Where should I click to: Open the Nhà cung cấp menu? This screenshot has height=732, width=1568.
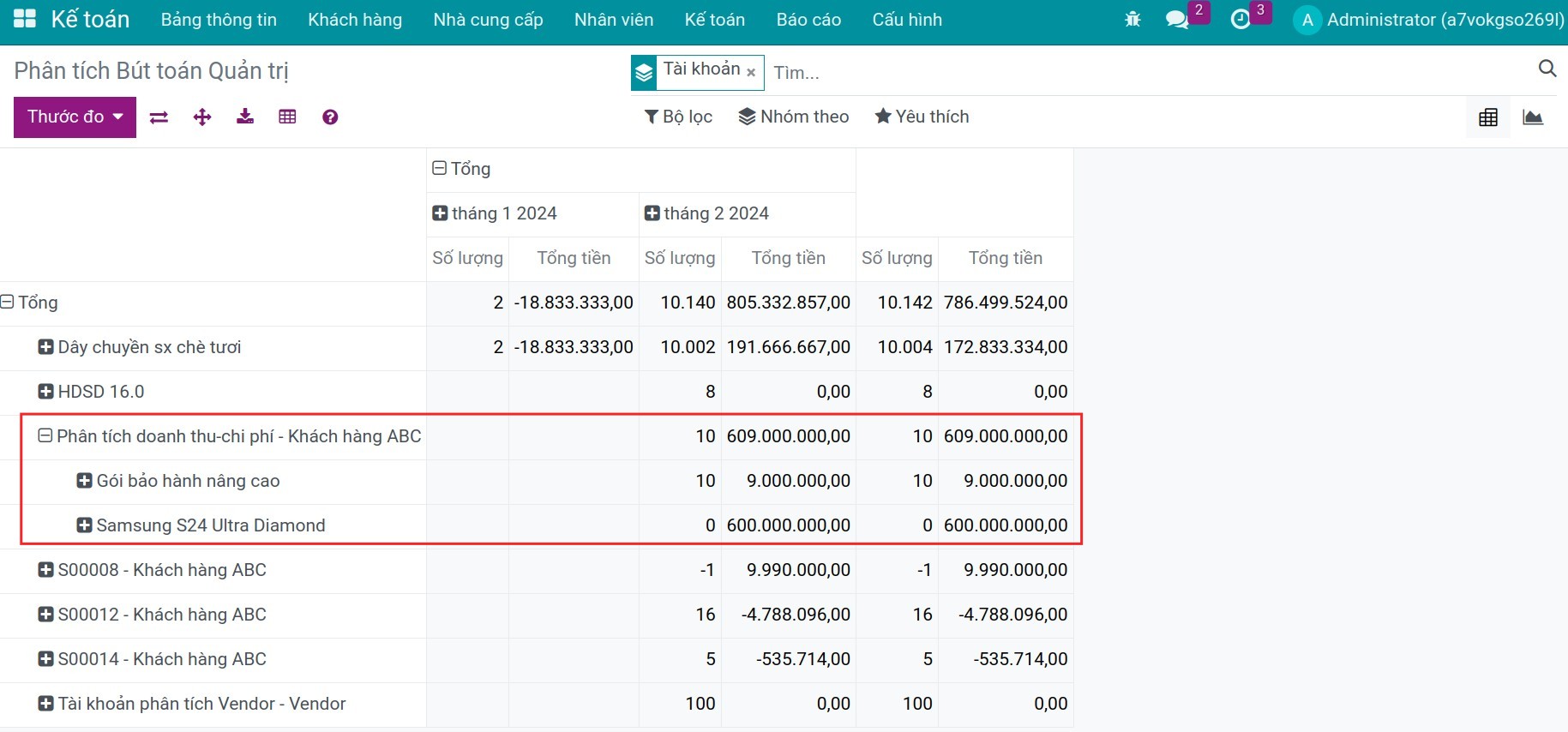488,20
